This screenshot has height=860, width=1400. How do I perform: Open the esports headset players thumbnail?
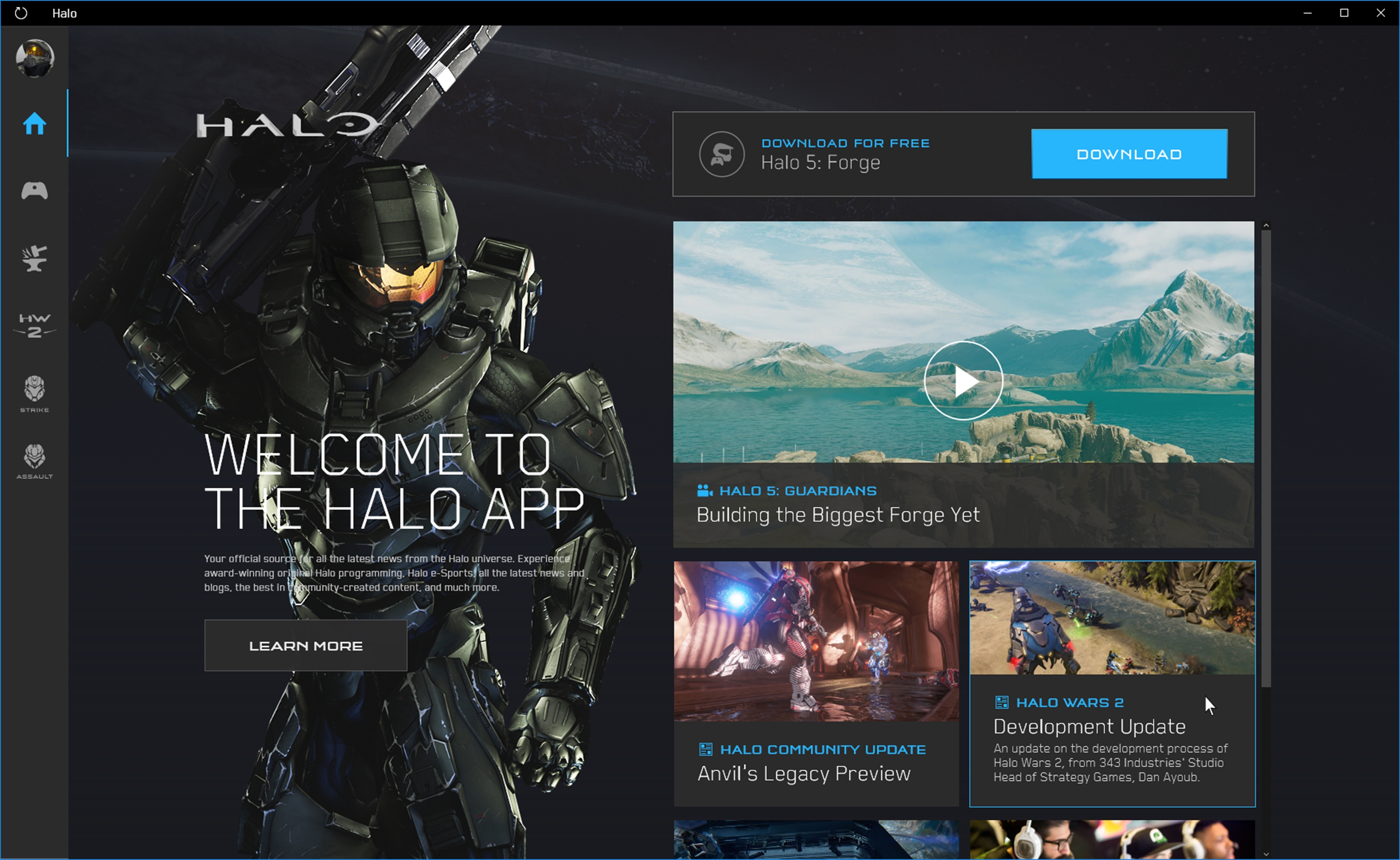(x=1112, y=839)
